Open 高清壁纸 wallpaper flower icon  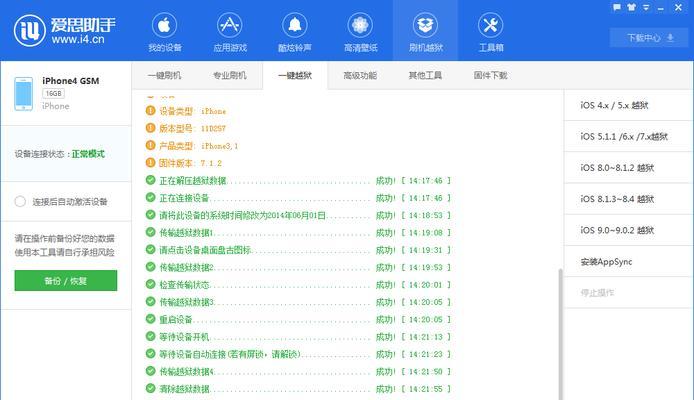[x=360, y=25]
